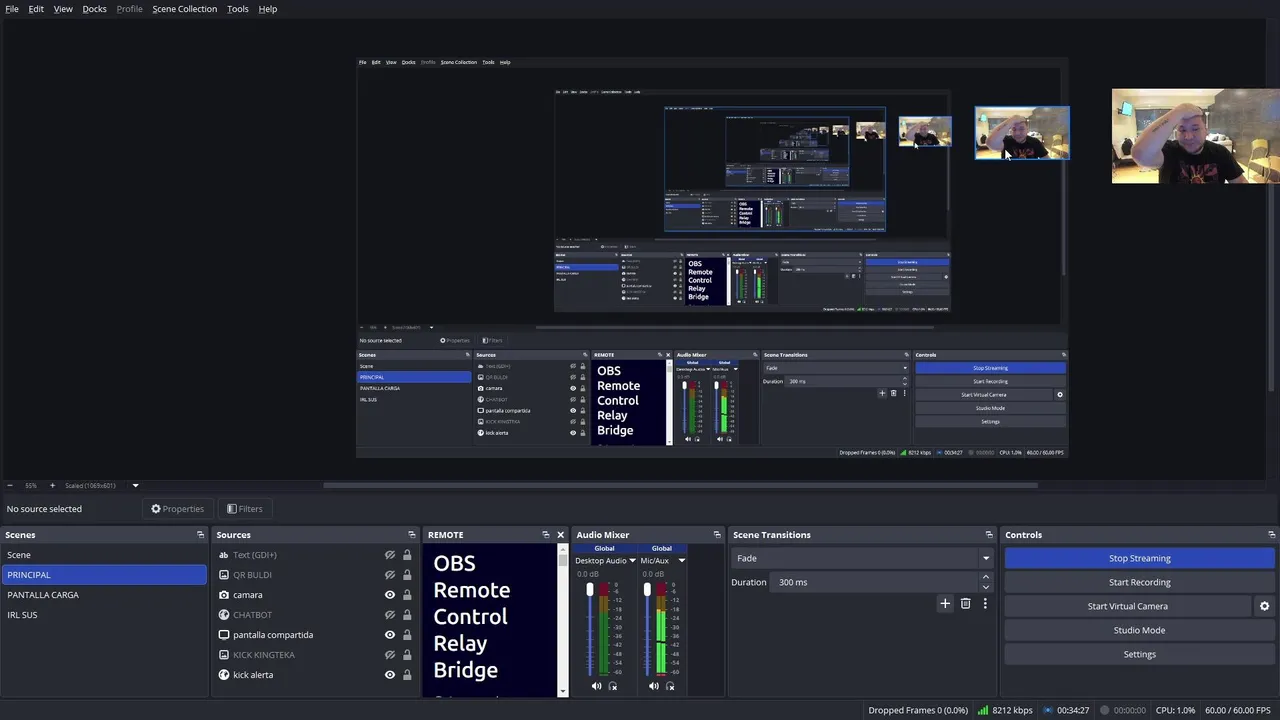The image size is (1280, 720).
Task: Open the Scene Collection menu
Action: pos(184,9)
